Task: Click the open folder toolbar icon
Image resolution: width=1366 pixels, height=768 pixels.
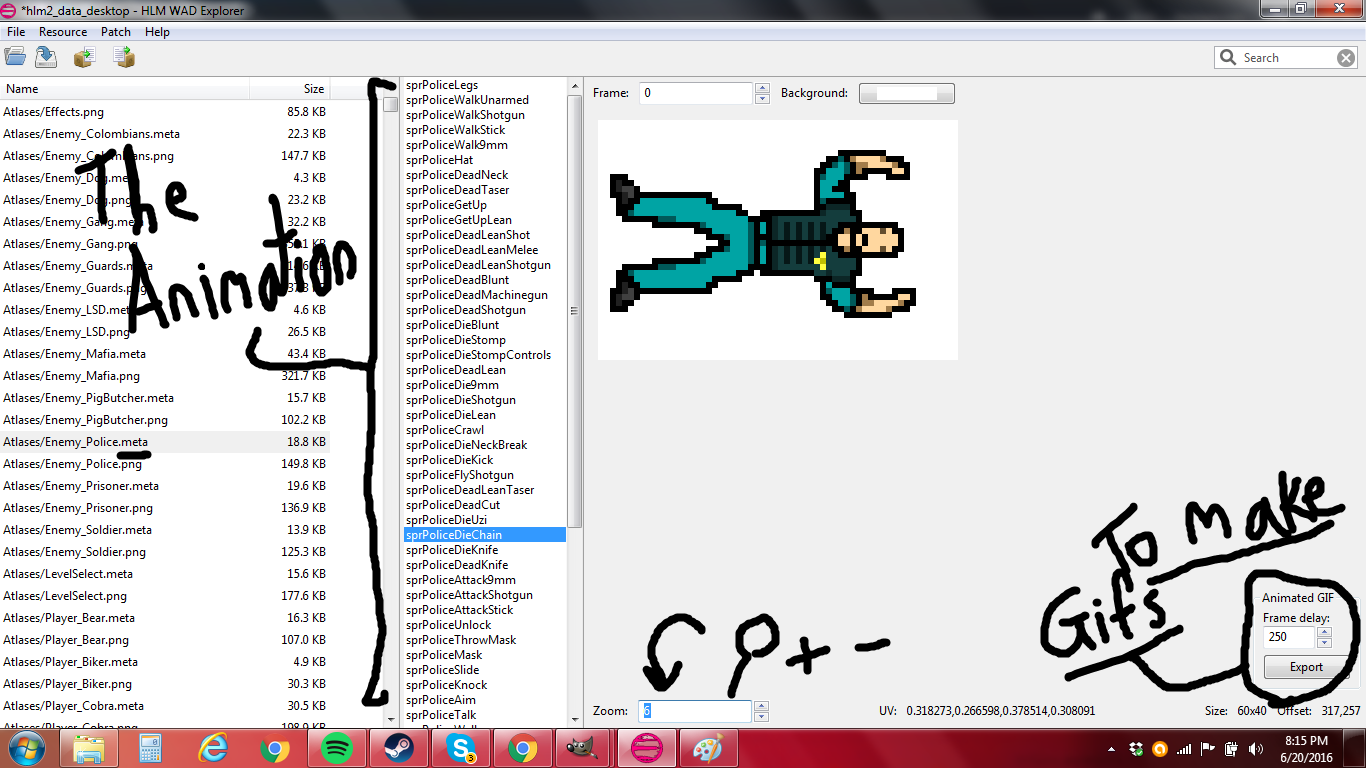Action: pyautogui.click(x=15, y=58)
